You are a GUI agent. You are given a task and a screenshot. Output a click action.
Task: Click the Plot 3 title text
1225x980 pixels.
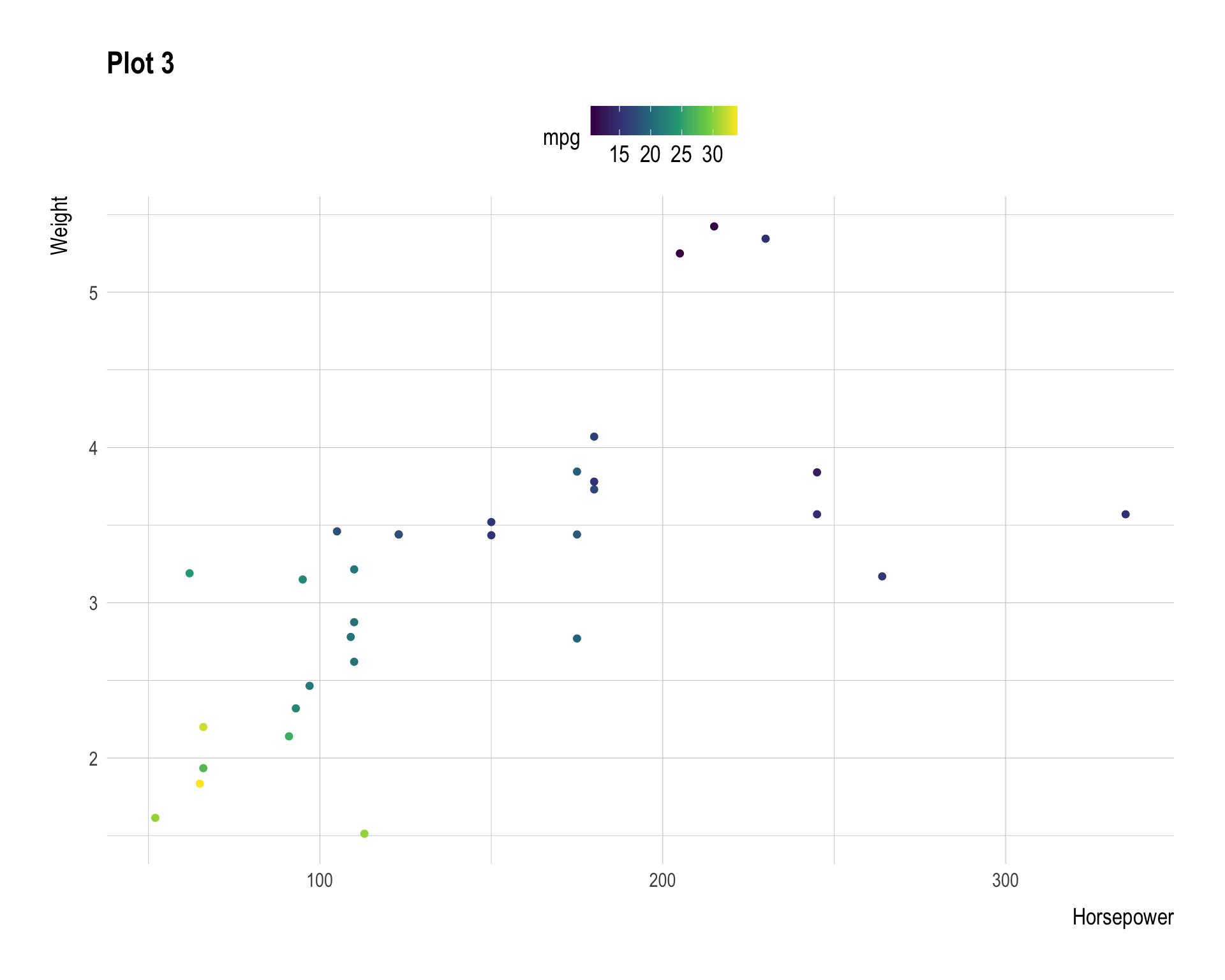pos(140,64)
